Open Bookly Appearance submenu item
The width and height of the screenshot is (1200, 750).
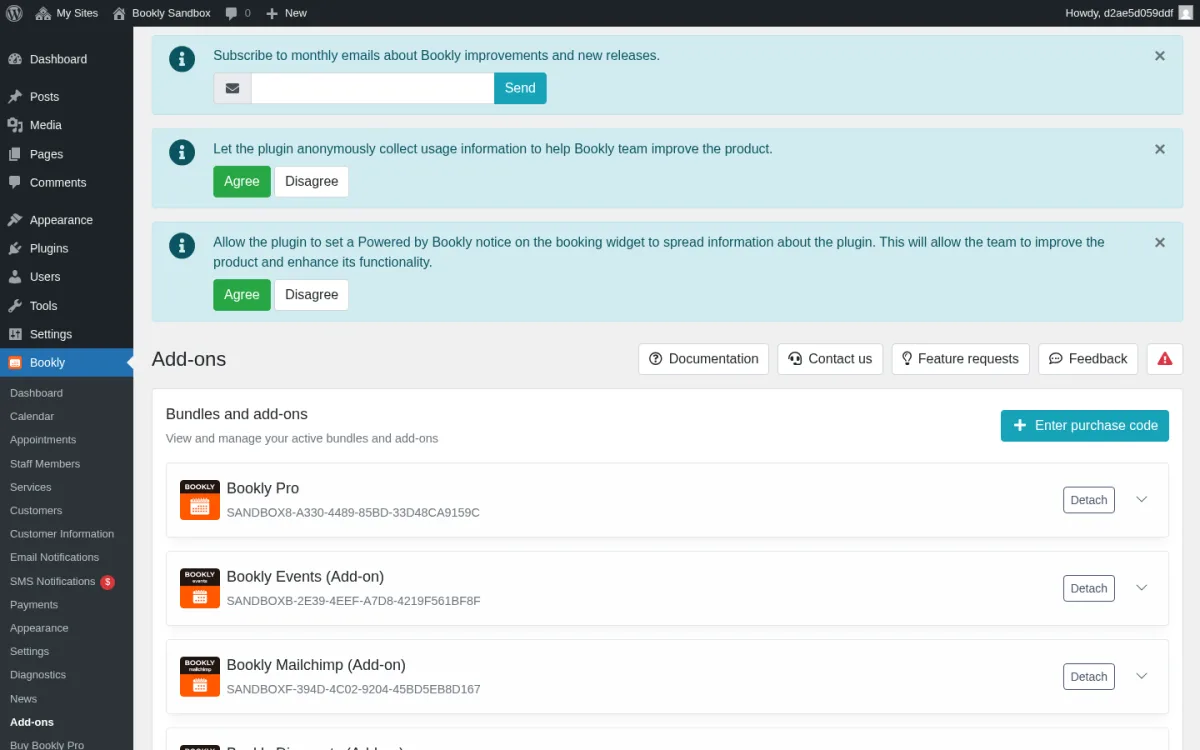(39, 628)
